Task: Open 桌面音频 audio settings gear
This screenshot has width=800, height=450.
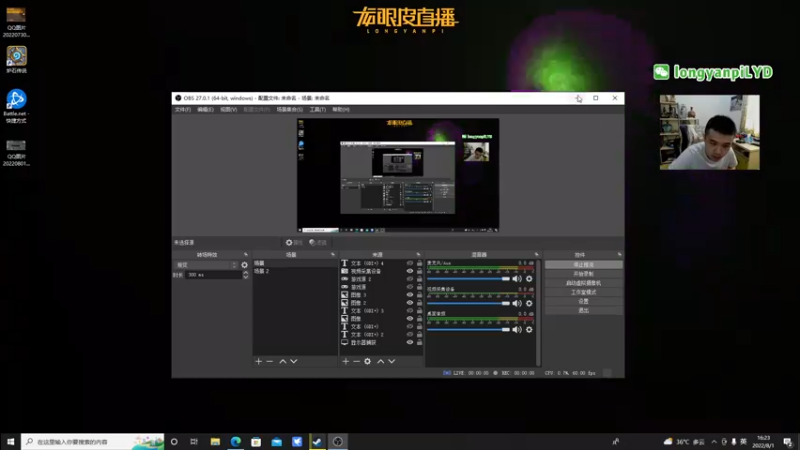Action: click(x=529, y=330)
